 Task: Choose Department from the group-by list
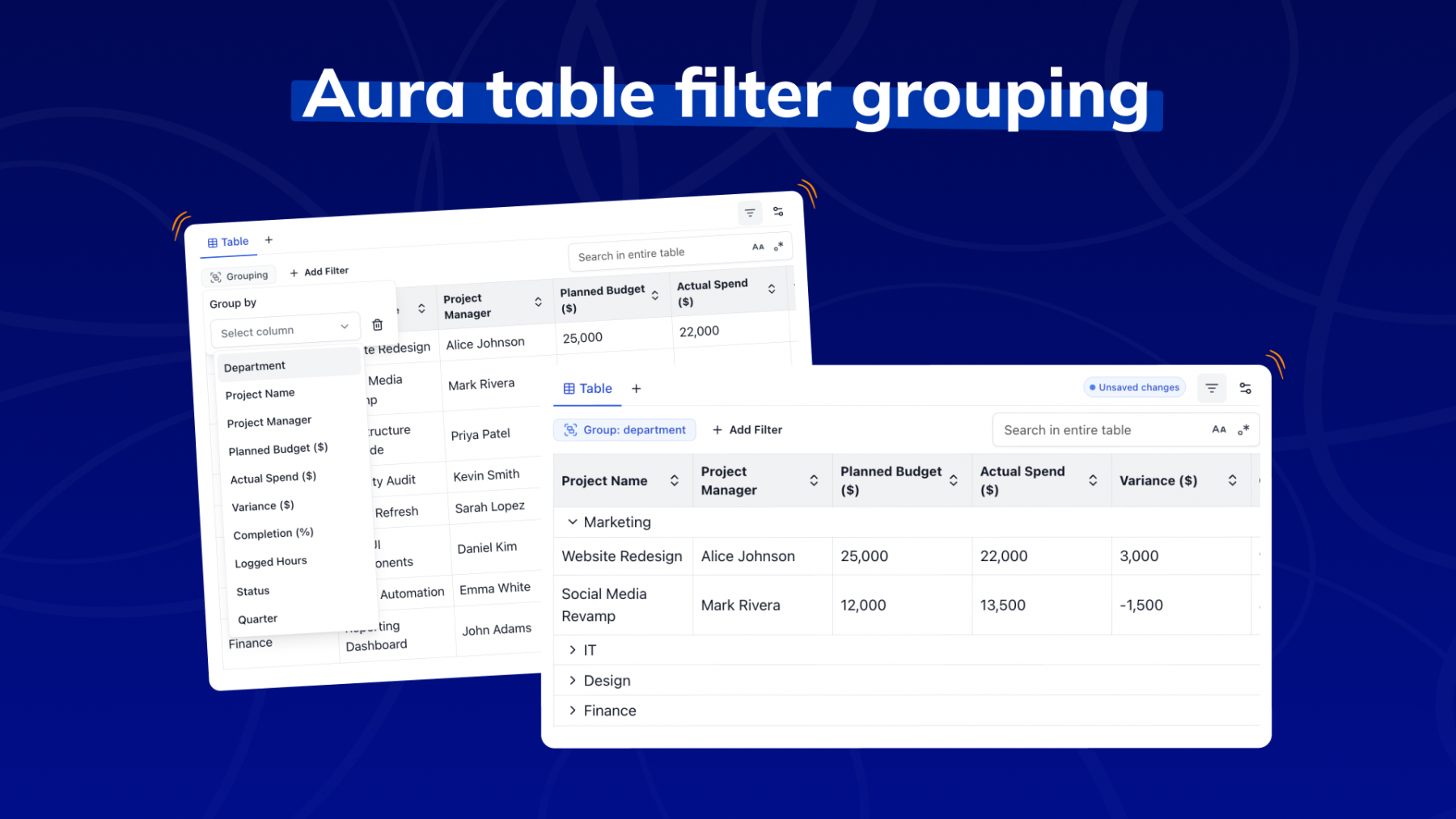click(x=255, y=366)
